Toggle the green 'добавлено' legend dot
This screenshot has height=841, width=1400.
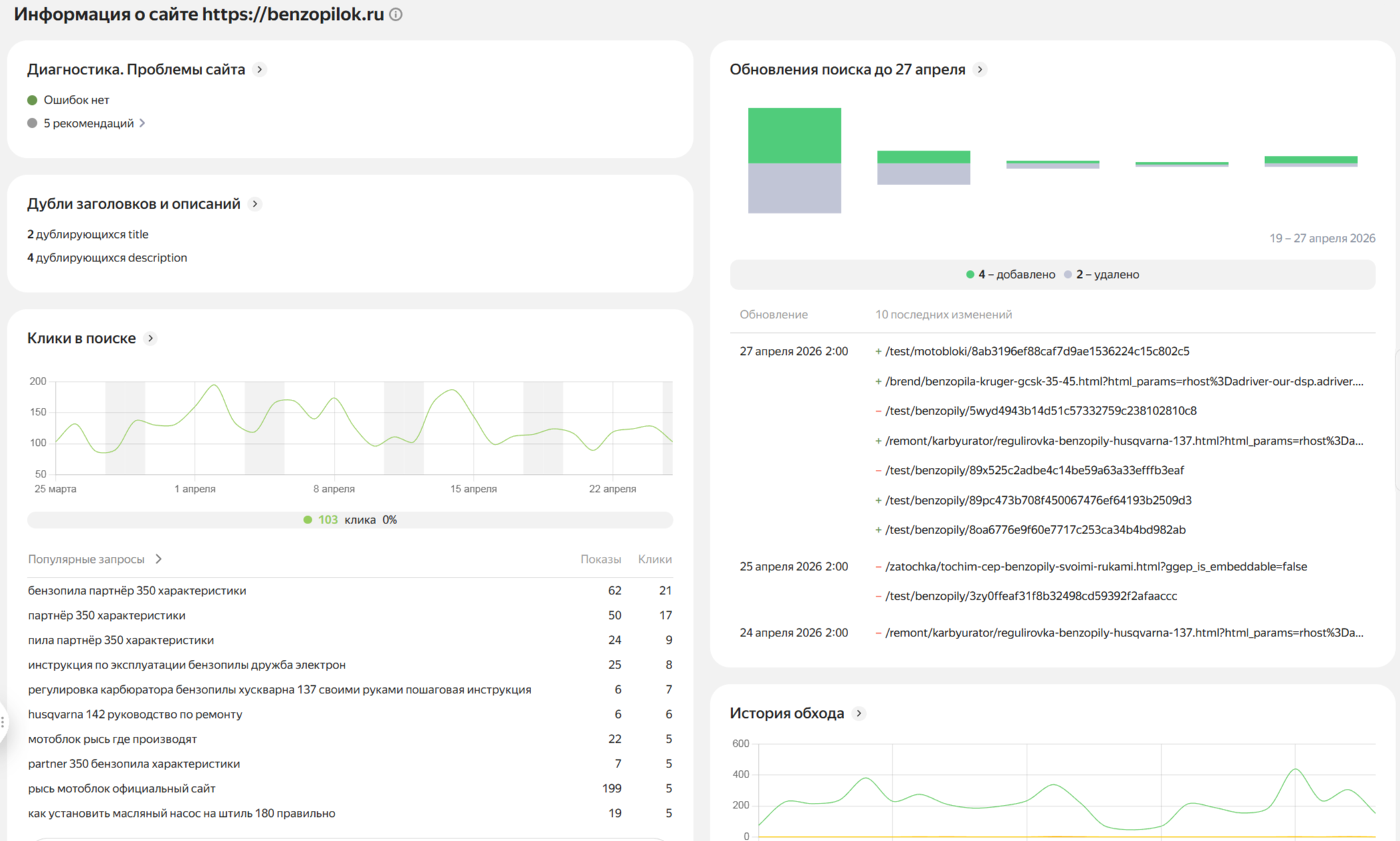point(970,275)
